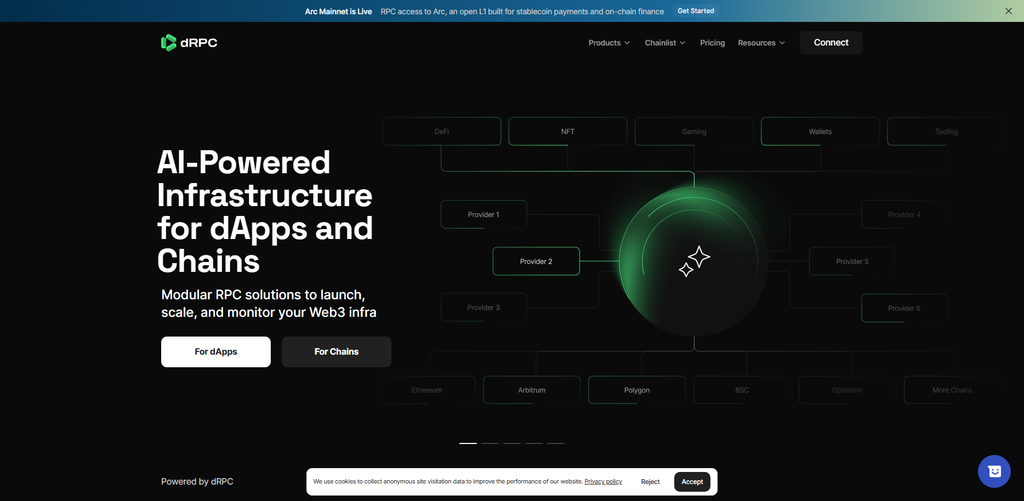Image resolution: width=1024 pixels, height=501 pixels.
Task: Click the Tooling box in diagram
Action: 946,131
